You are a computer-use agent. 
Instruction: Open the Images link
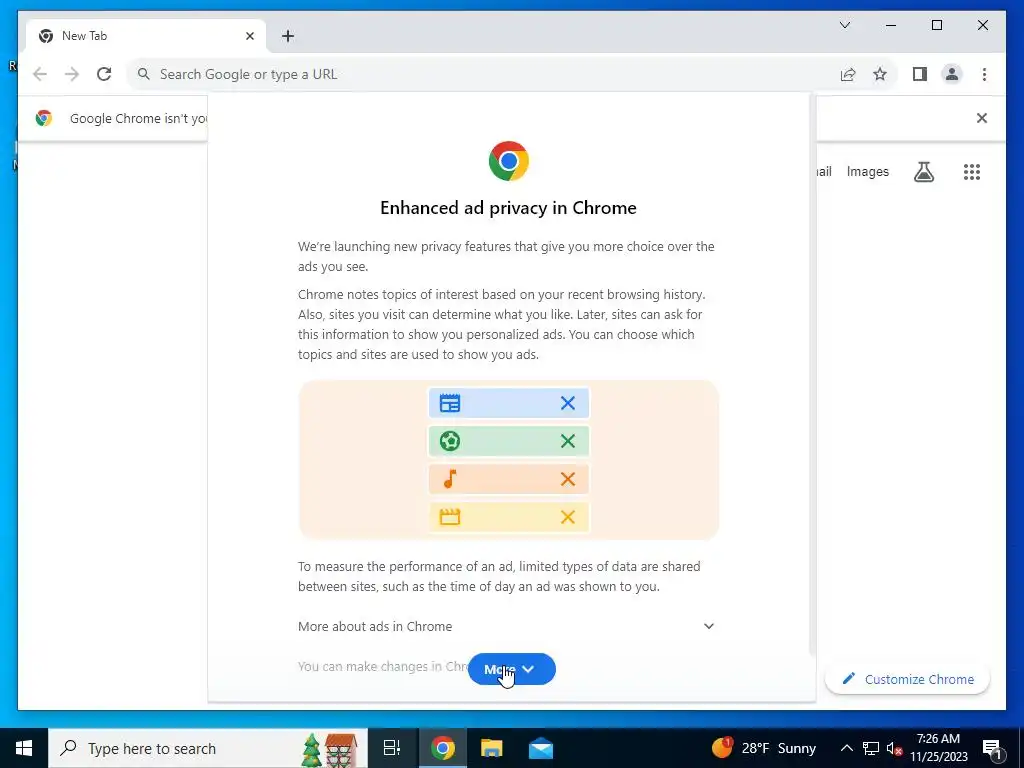pos(867,172)
